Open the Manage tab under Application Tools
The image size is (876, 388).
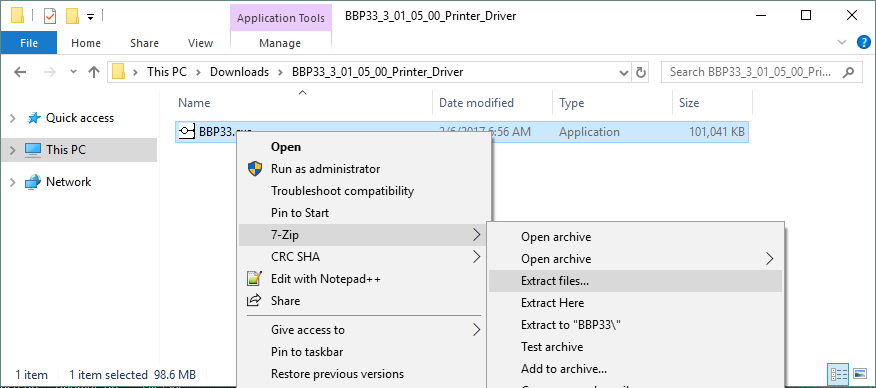click(x=280, y=43)
